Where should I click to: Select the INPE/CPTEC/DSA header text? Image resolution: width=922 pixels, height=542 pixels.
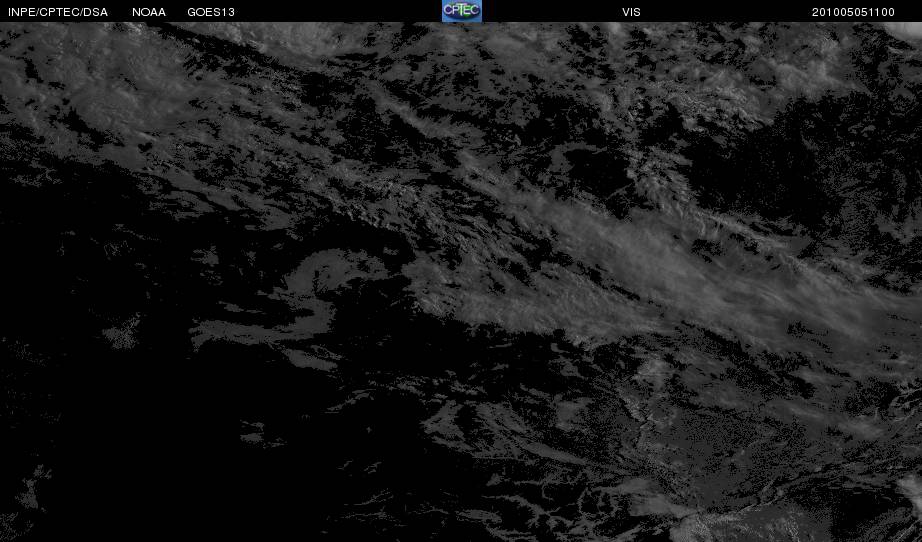[58, 12]
